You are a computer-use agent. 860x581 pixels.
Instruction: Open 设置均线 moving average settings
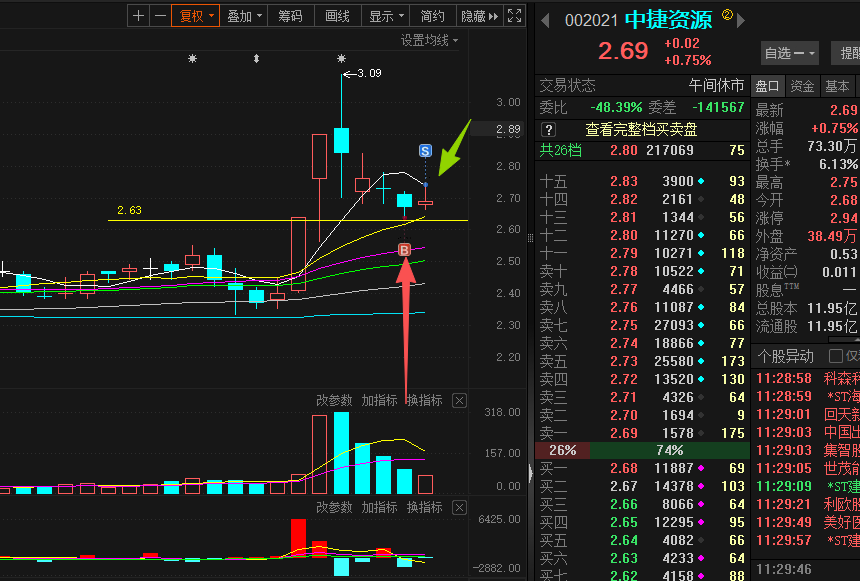pyautogui.click(x=429, y=40)
